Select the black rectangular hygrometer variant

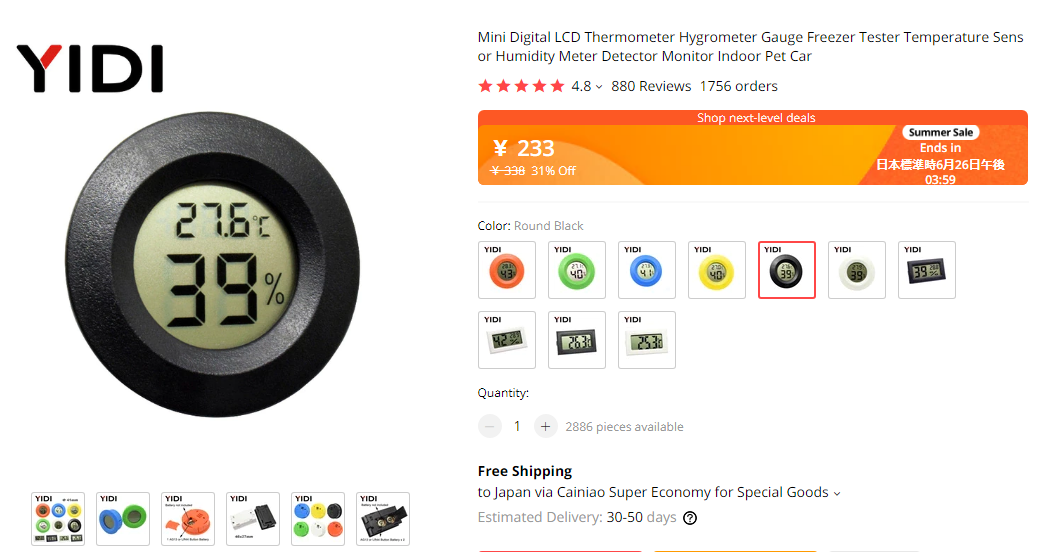pos(927,270)
